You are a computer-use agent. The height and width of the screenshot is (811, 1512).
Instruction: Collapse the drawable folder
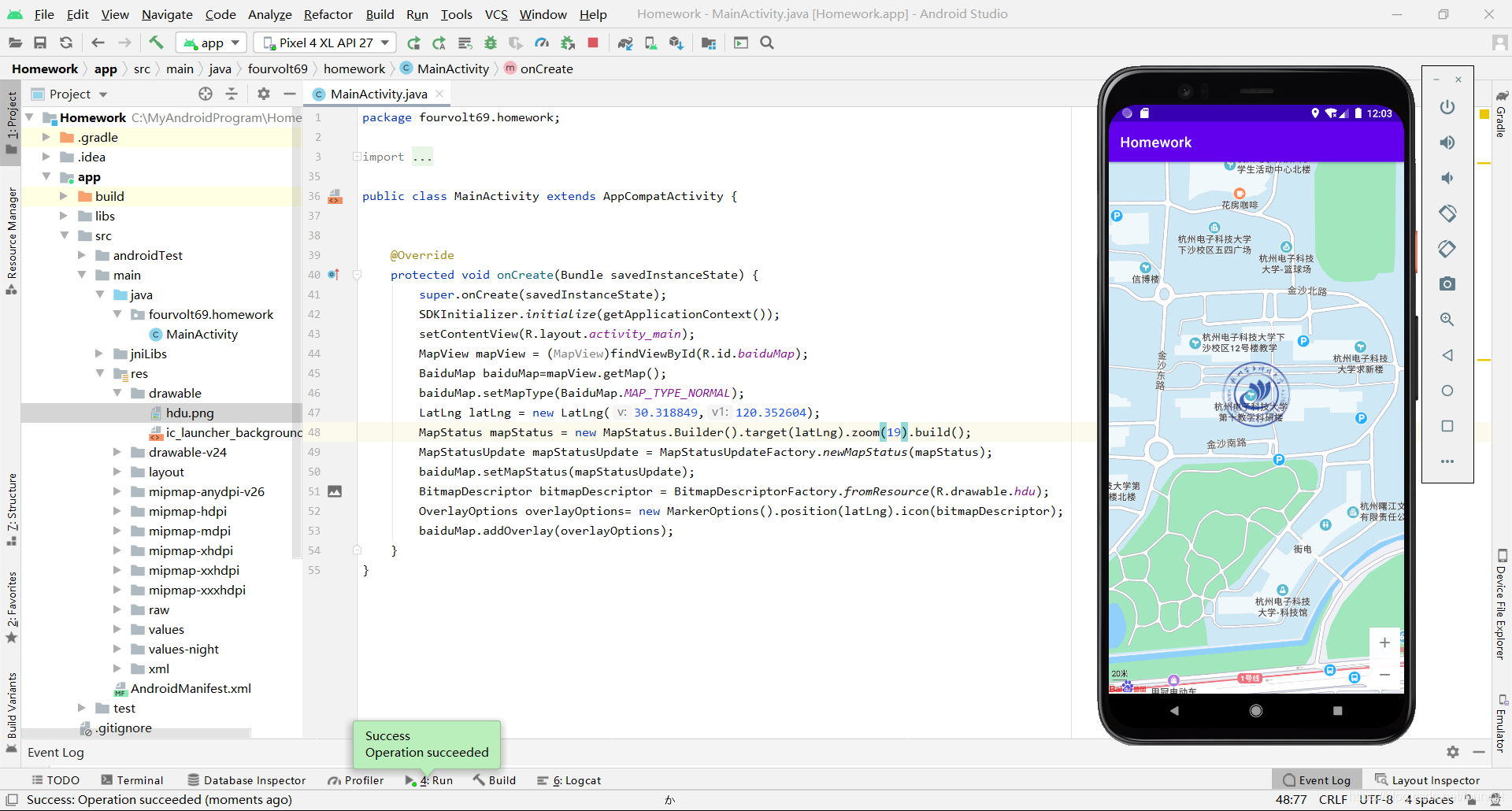tap(117, 393)
